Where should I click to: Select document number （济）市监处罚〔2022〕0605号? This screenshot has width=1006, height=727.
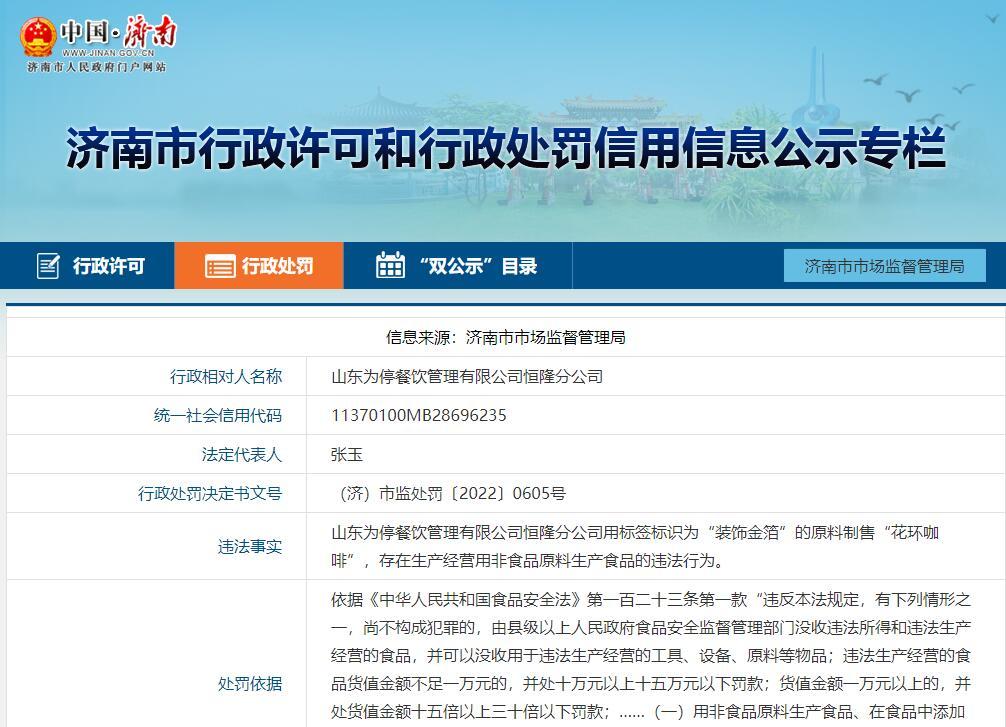coord(449,493)
